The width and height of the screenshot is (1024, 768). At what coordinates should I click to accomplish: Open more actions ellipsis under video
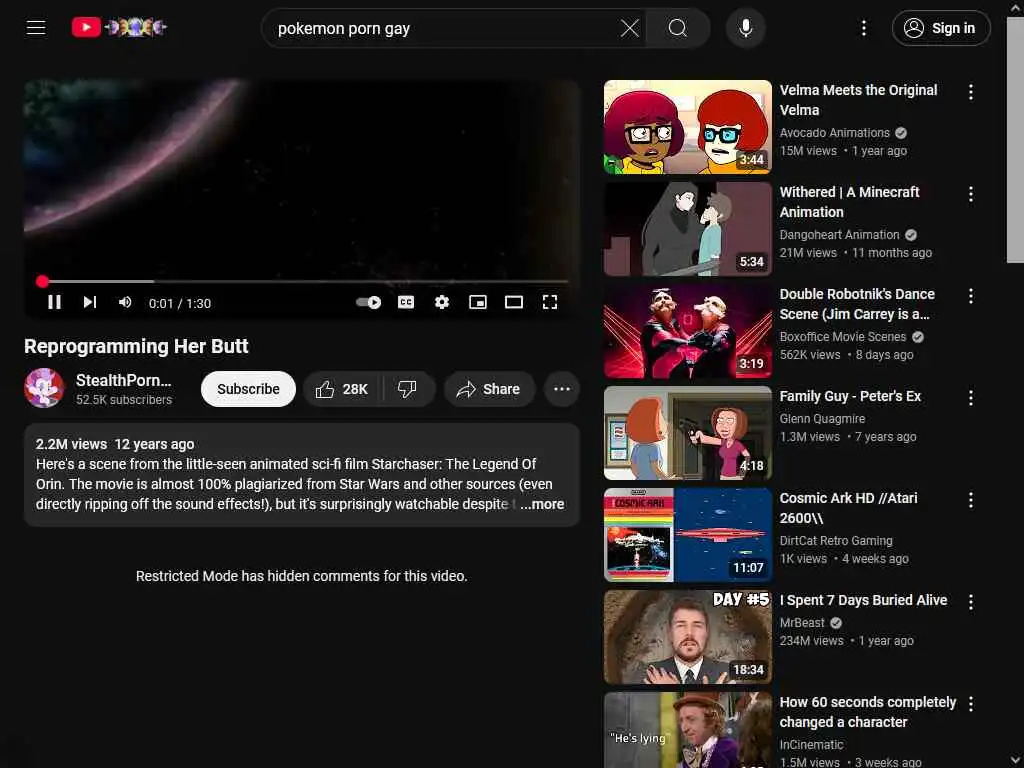tap(562, 389)
